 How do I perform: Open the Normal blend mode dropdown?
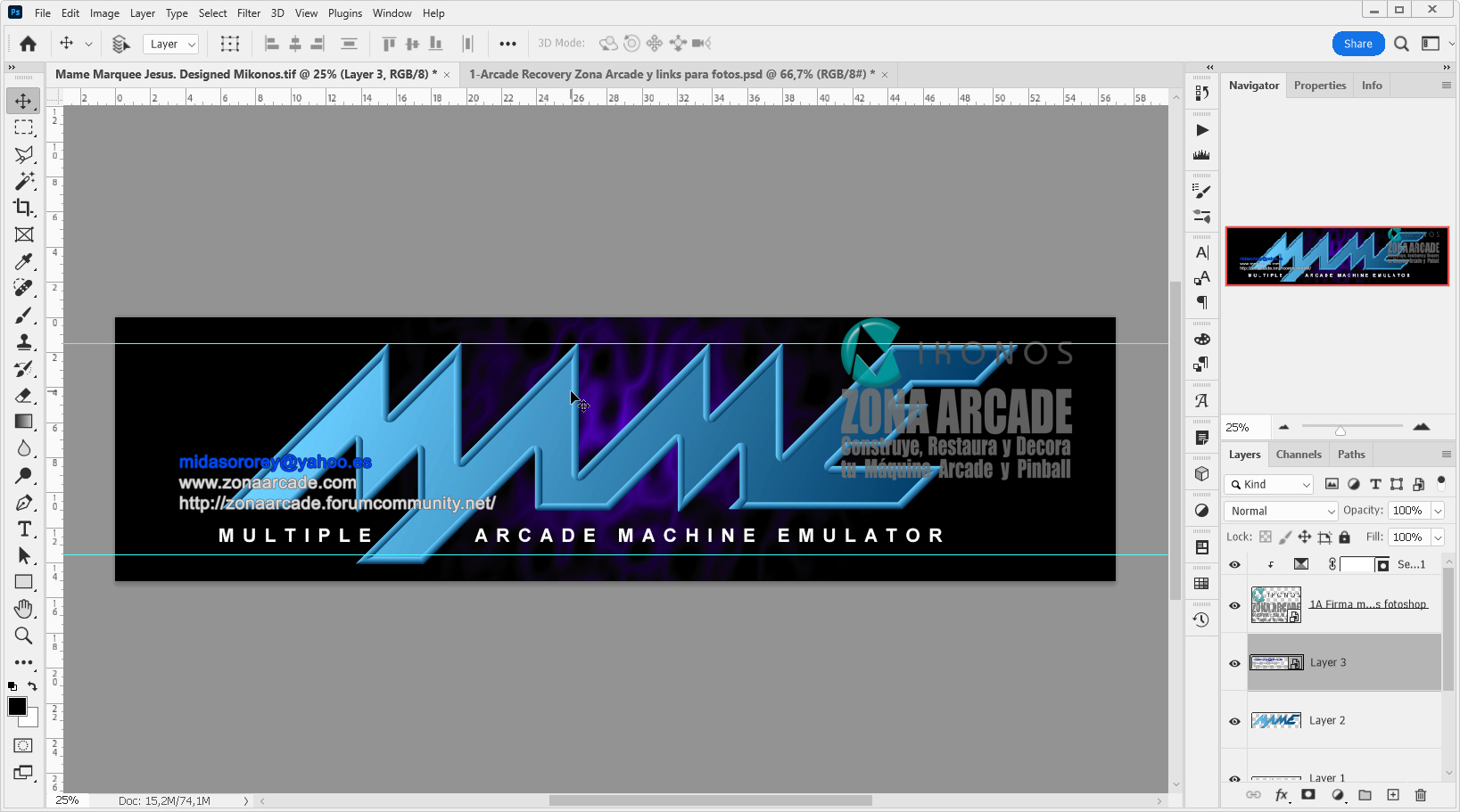1281,511
